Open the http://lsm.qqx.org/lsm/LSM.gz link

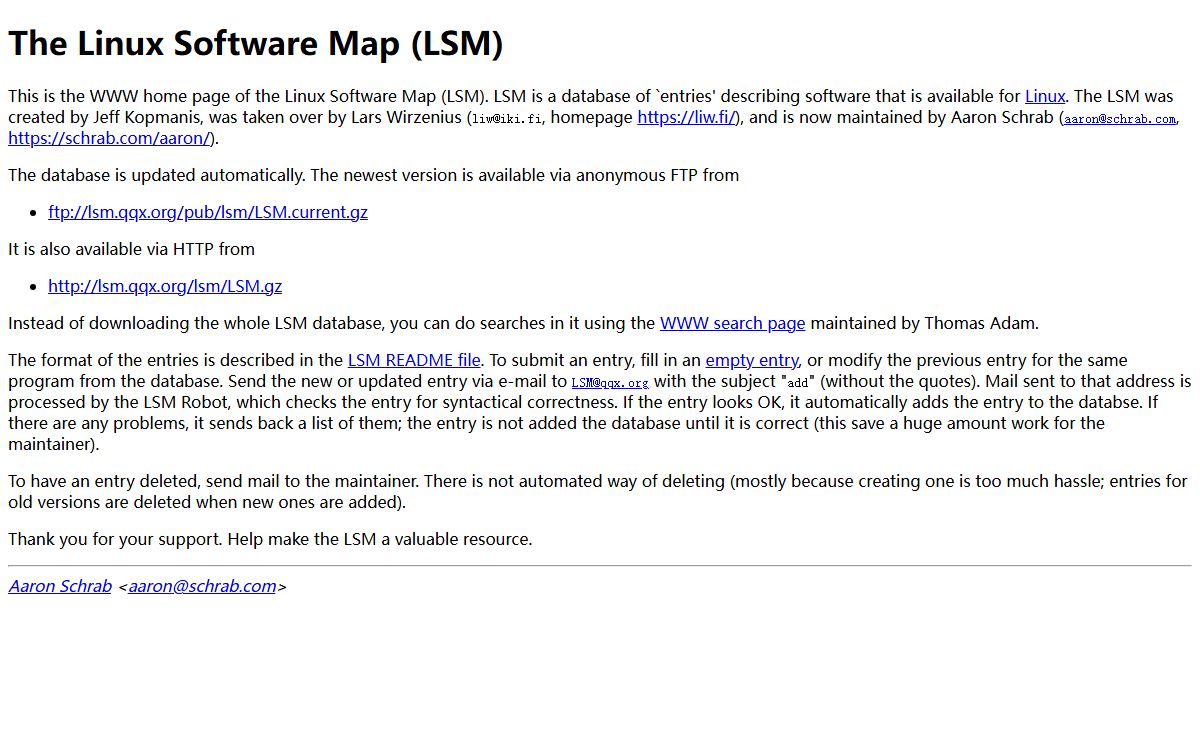click(165, 286)
